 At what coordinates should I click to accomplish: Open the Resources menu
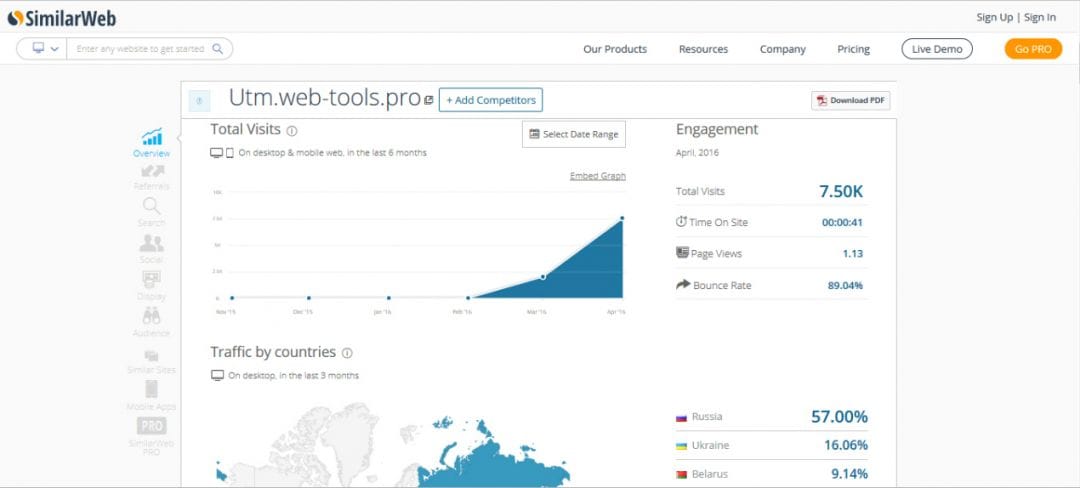[703, 49]
